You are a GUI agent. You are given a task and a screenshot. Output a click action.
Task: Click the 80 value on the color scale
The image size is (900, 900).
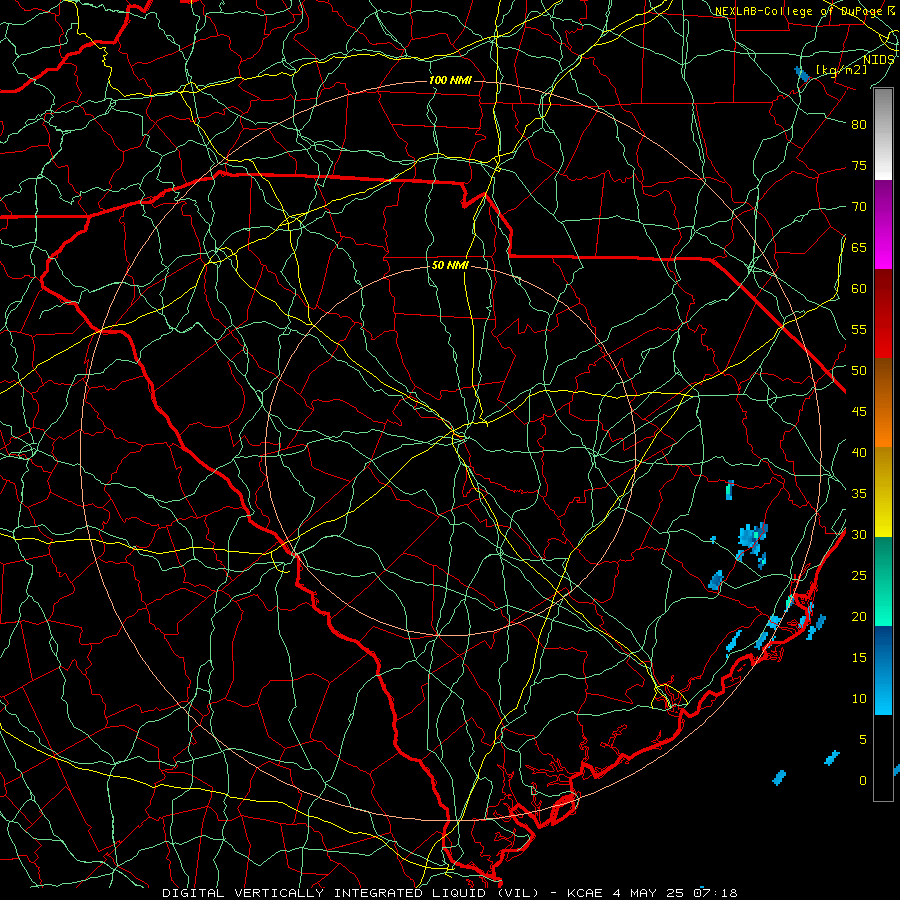(x=859, y=125)
